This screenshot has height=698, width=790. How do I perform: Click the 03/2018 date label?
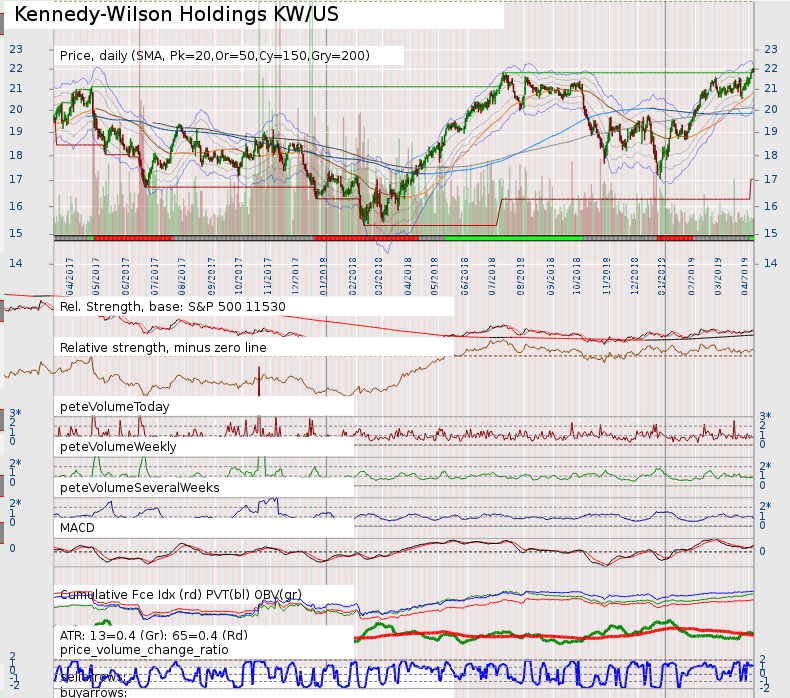[x=378, y=276]
